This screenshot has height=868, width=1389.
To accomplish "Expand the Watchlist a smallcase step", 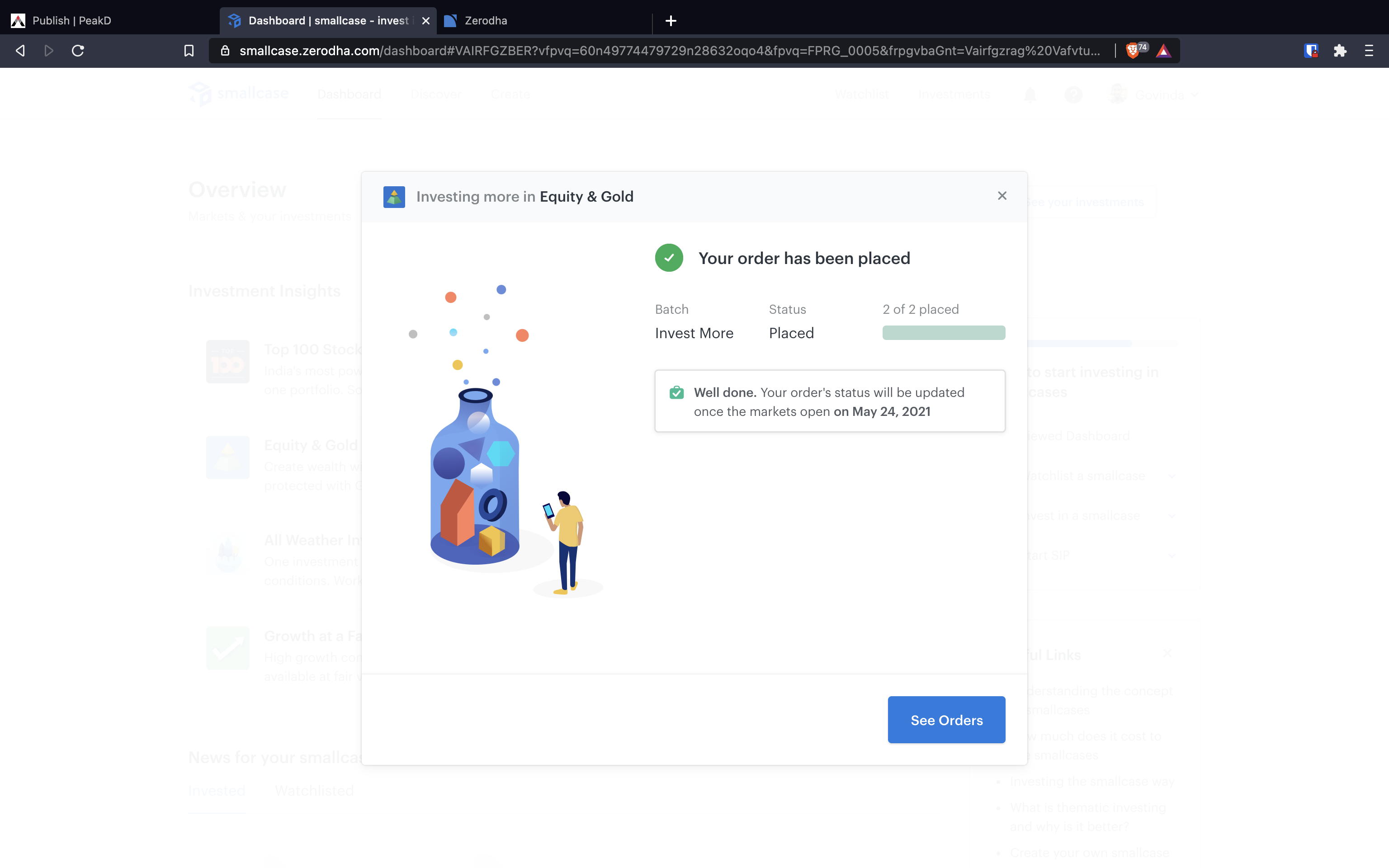I will tap(1172, 476).
